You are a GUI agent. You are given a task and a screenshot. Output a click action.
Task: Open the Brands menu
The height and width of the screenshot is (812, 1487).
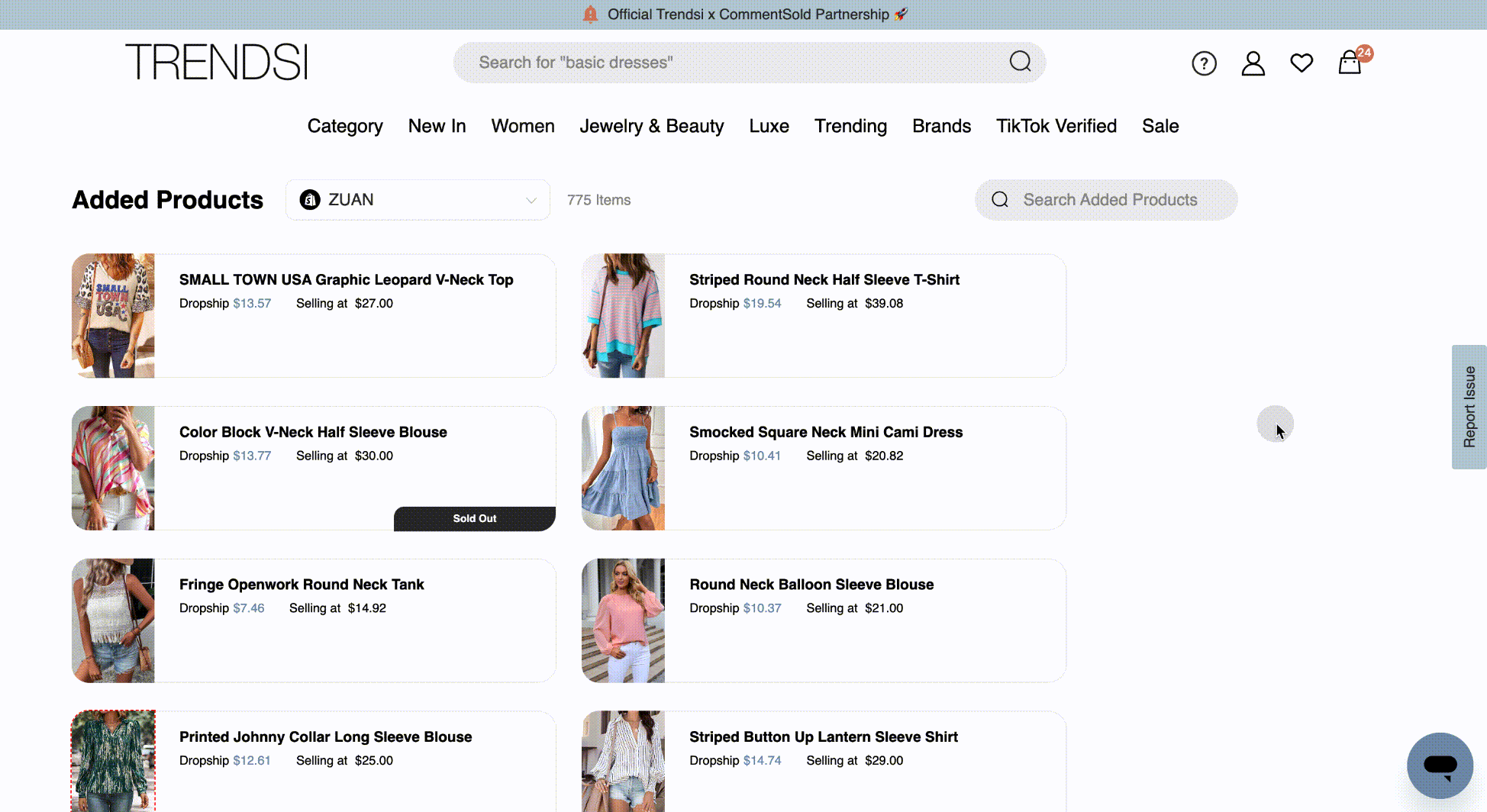[x=941, y=126]
